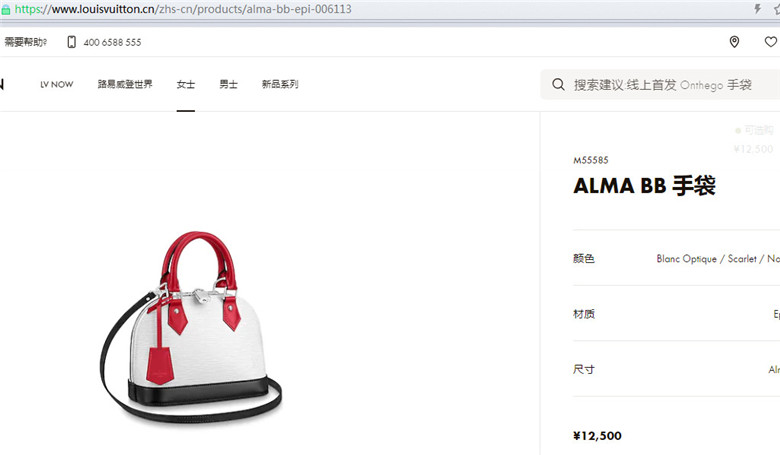The image size is (780, 455).
Task: Call the 400 6588 555 phone link
Action: pyautogui.click(x=112, y=43)
